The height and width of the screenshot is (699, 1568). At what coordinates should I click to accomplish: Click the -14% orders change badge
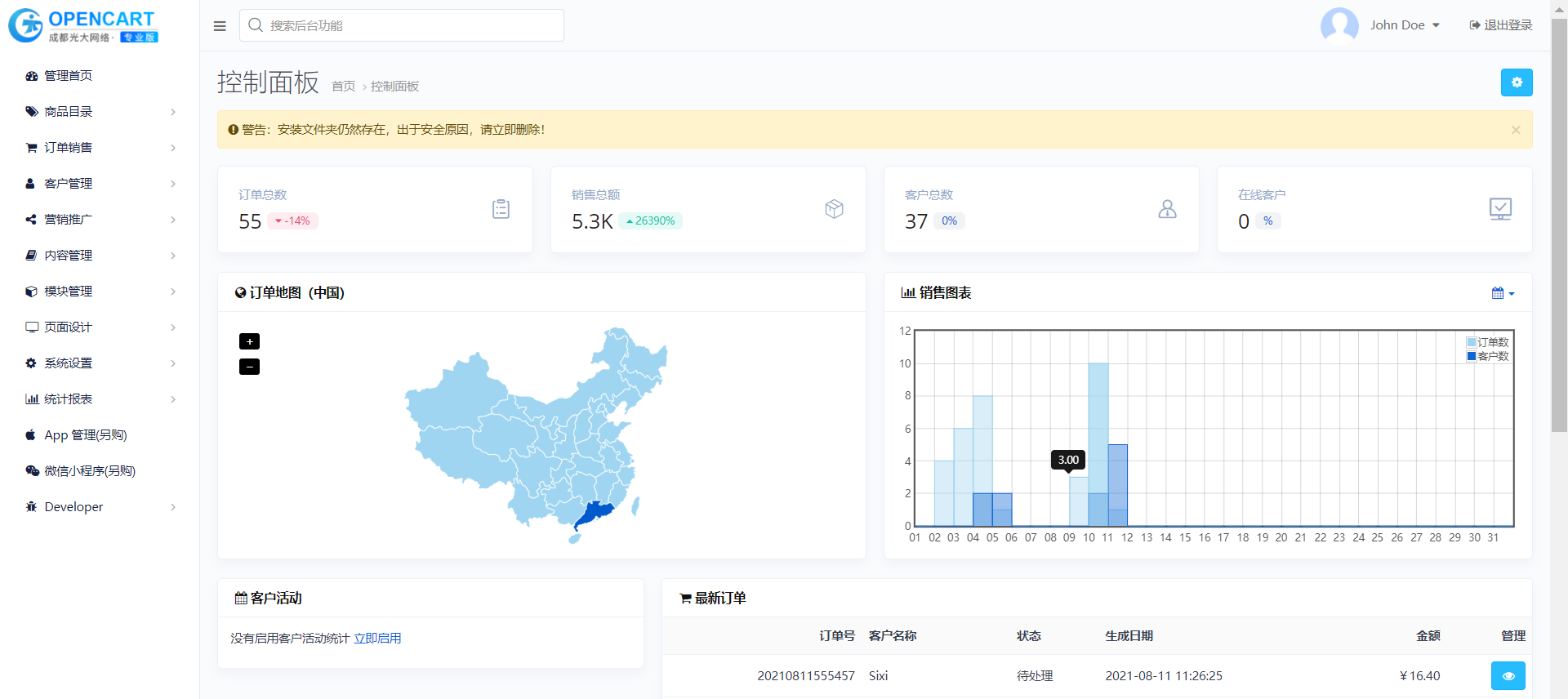(292, 221)
